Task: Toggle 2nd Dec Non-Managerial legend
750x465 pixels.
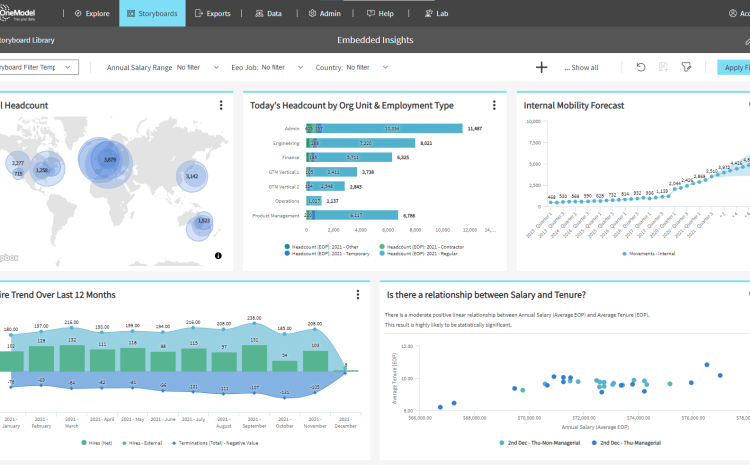Action: click(x=540, y=443)
